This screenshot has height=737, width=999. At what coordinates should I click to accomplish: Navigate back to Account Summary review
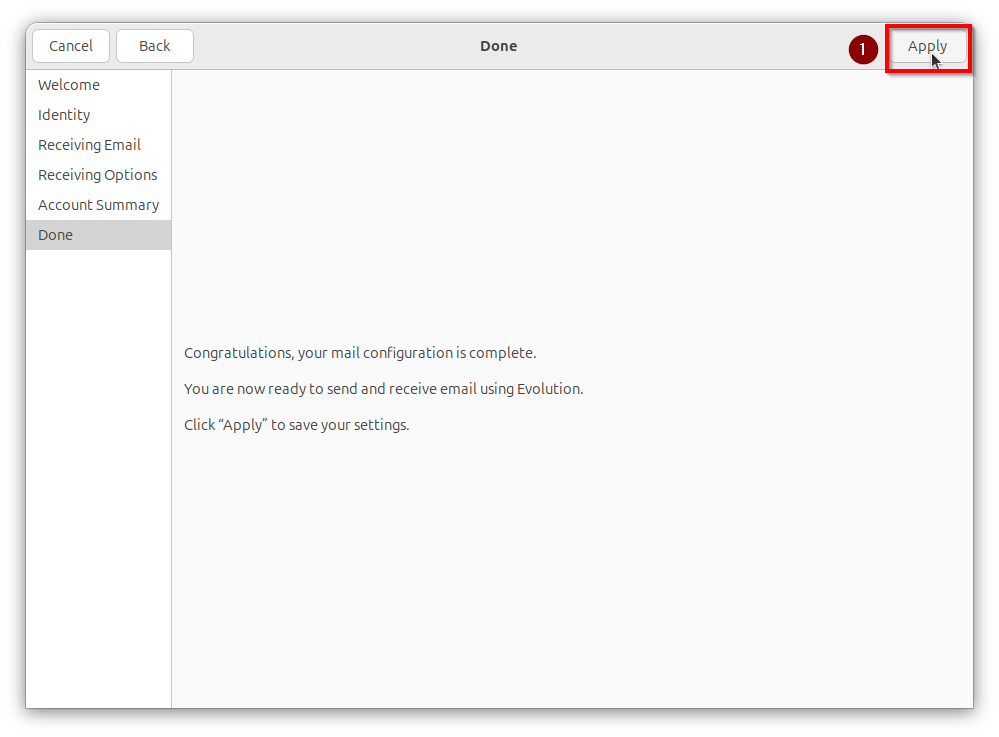pos(98,205)
